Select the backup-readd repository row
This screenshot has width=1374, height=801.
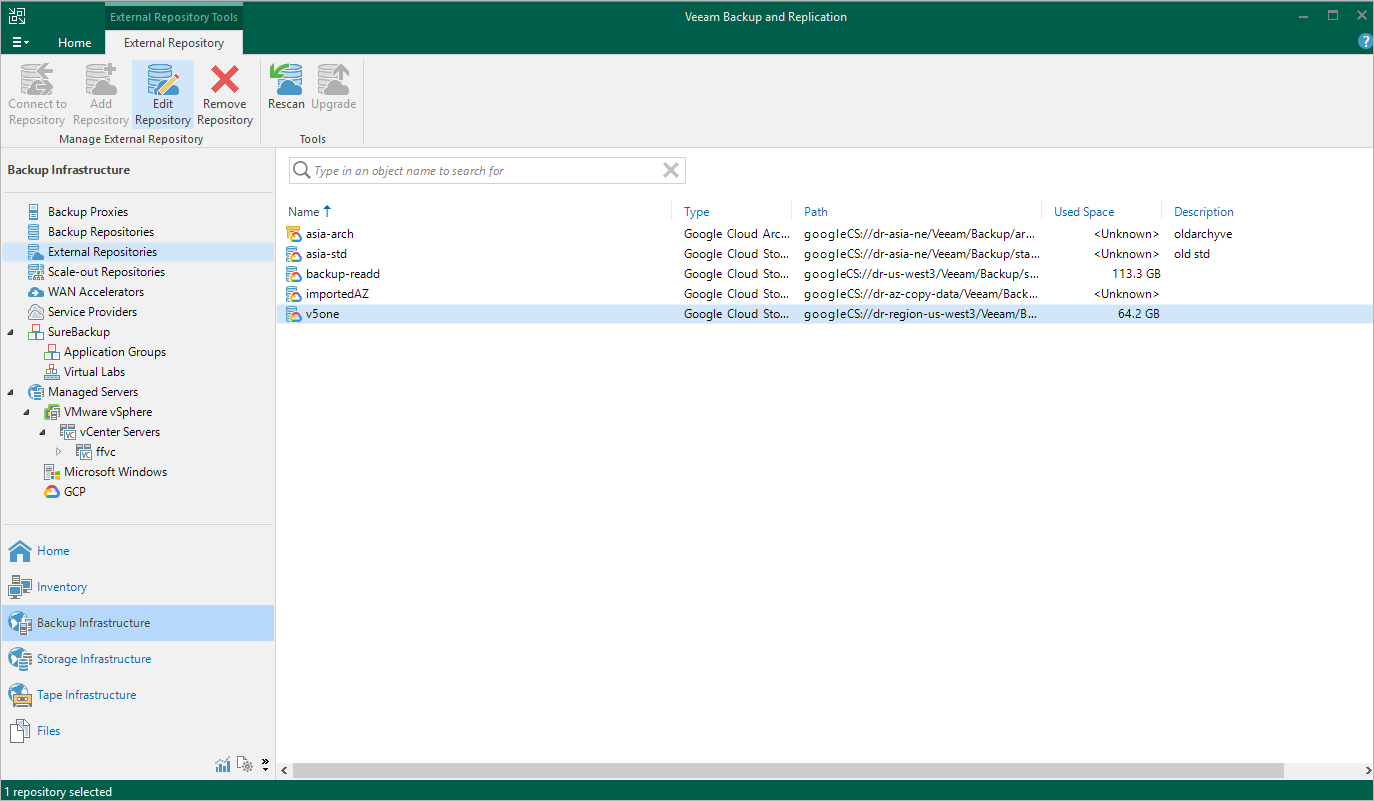click(824, 274)
